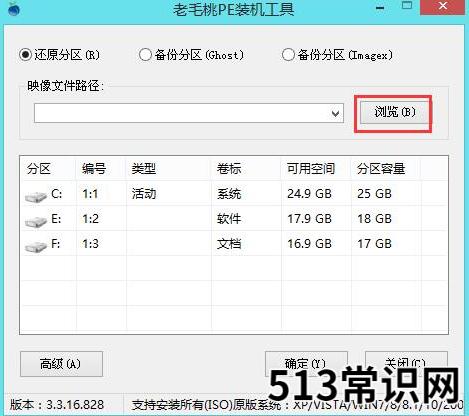
Task: Click the 关闭 (C) button
Action: (x=406, y=364)
